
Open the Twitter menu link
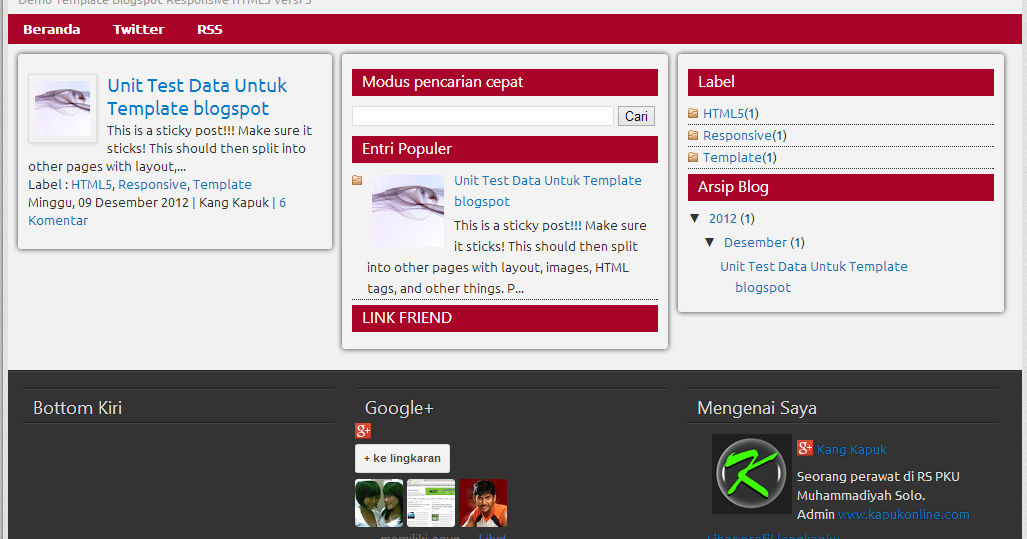138,29
